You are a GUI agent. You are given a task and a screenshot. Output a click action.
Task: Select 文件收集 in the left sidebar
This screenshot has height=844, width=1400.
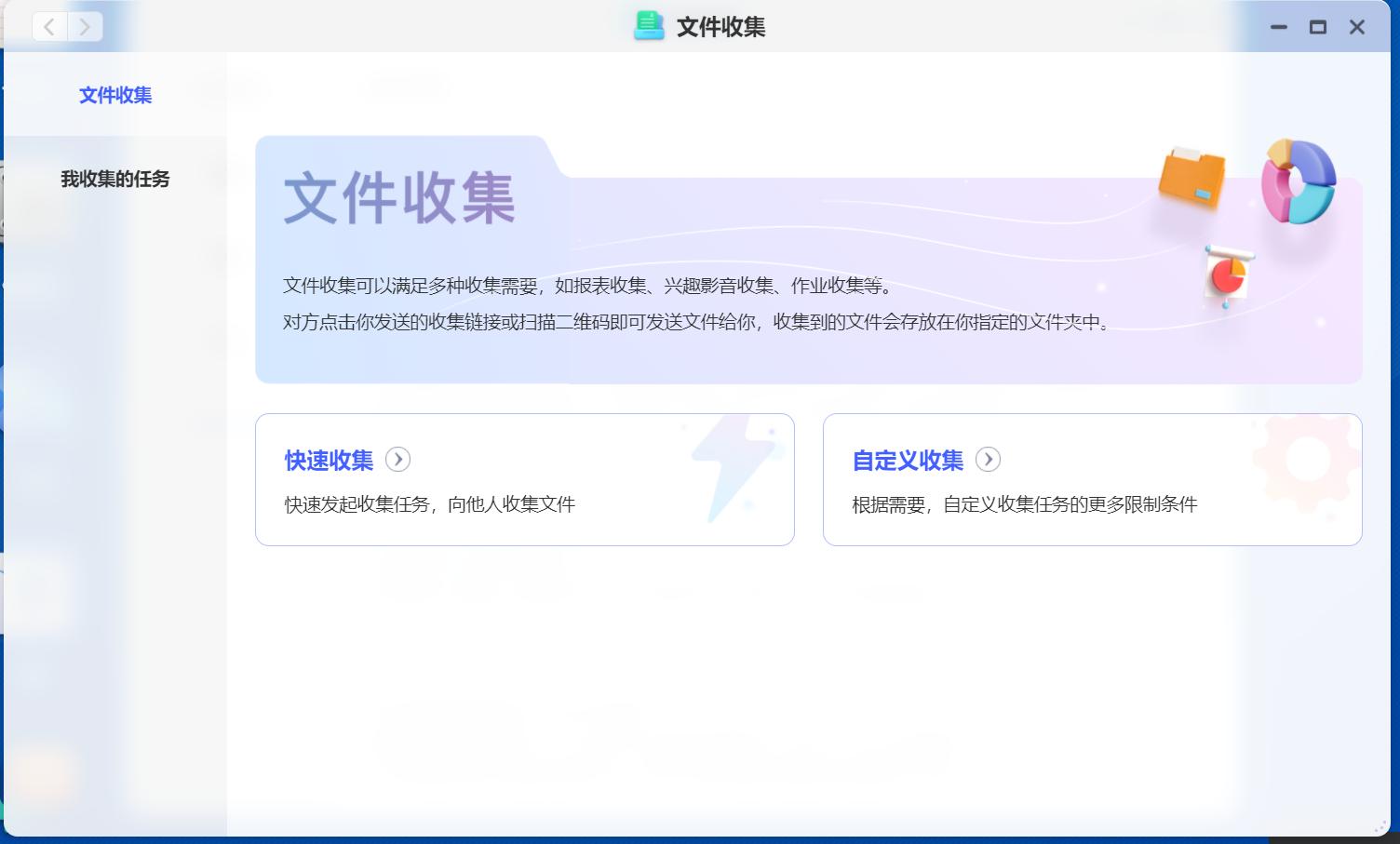(x=114, y=95)
